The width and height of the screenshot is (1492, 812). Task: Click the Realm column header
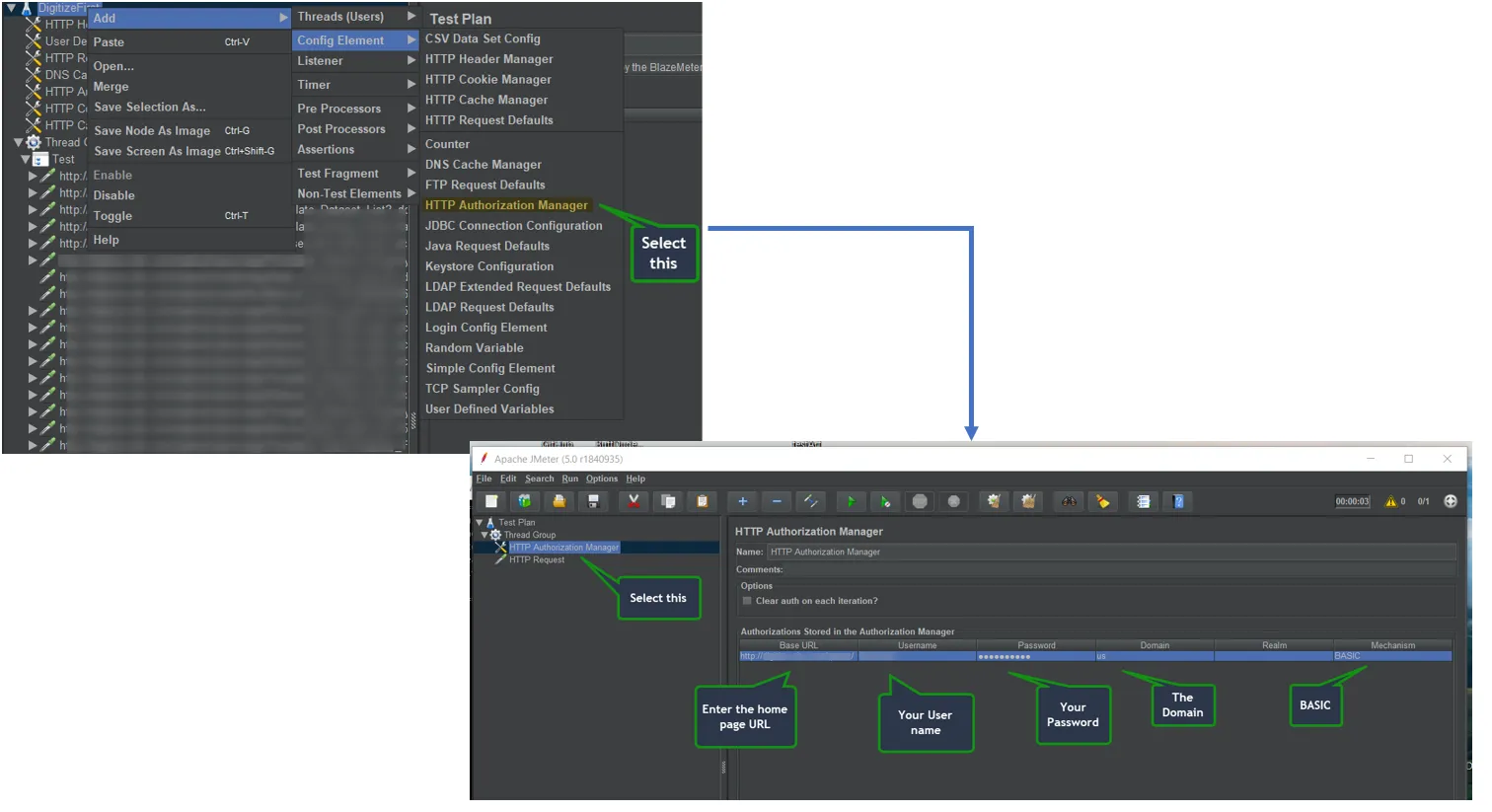[1274, 645]
